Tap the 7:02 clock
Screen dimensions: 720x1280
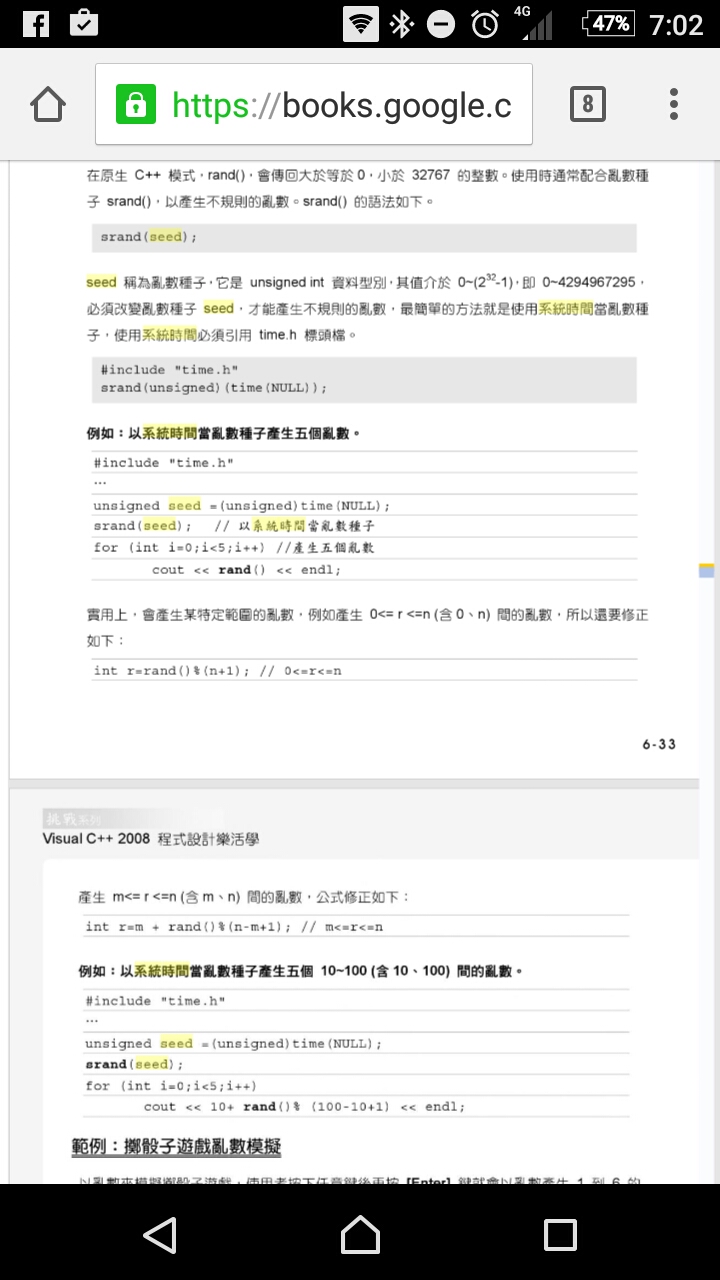(x=676, y=24)
